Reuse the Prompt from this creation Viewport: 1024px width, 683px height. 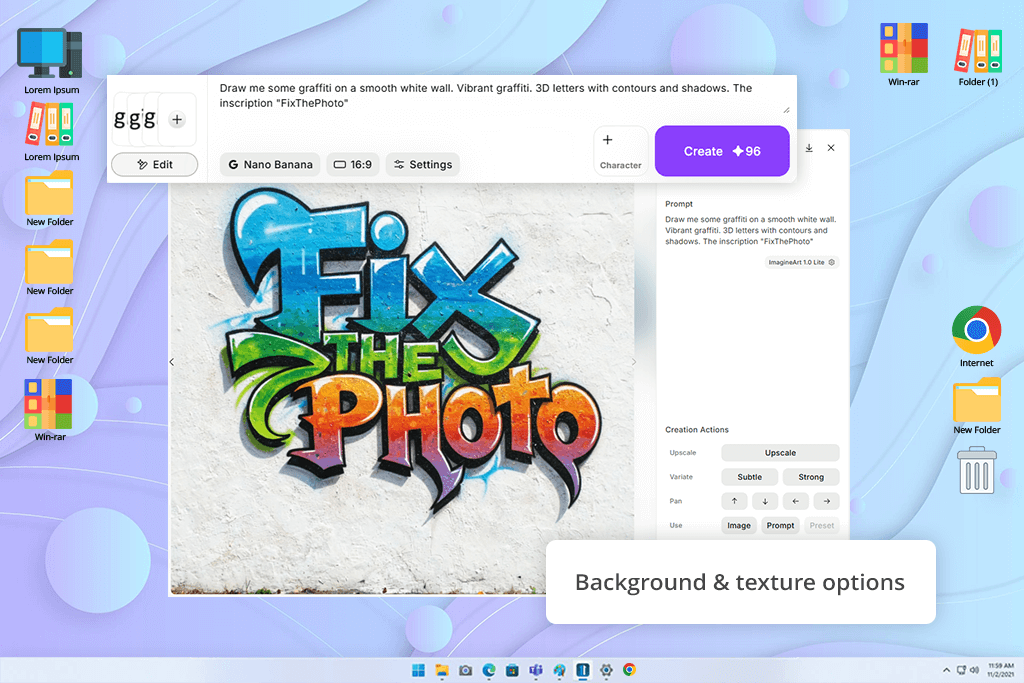click(x=780, y=526)
